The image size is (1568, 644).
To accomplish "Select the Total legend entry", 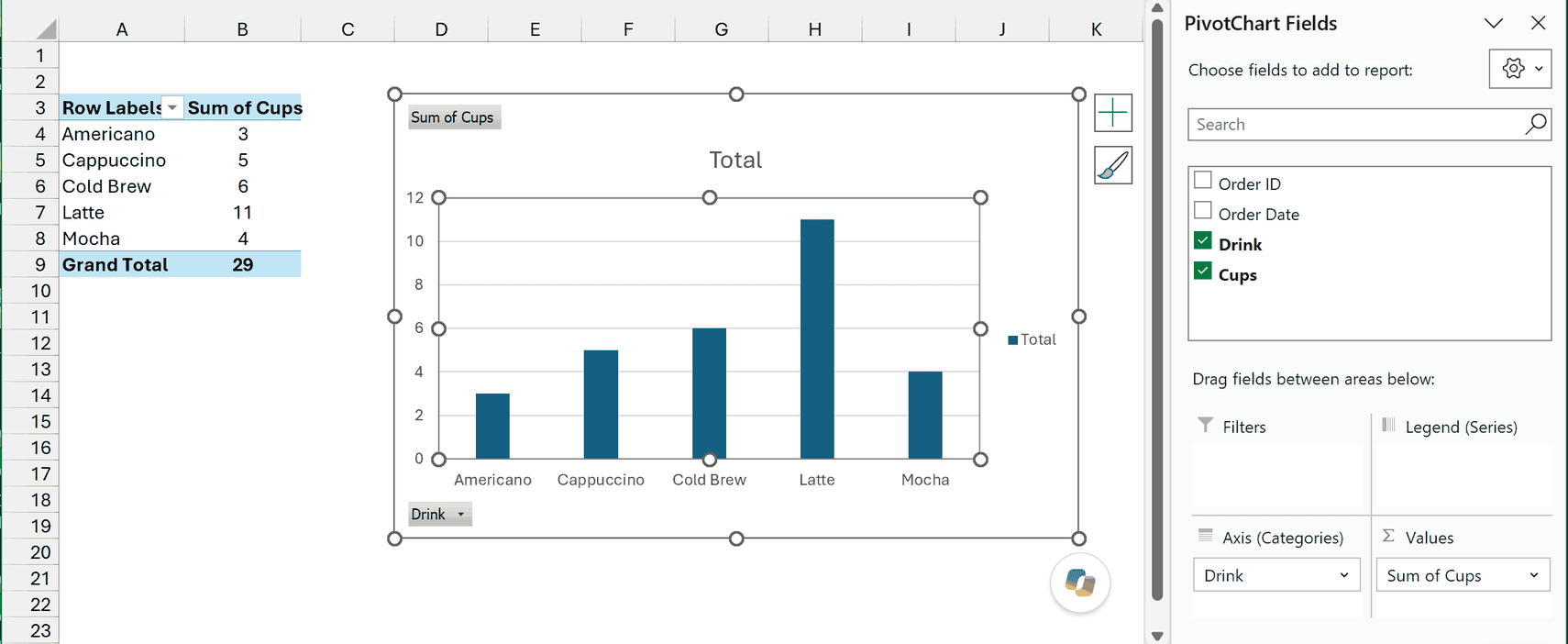I will pyautogui.click(x=1032, y=339).
